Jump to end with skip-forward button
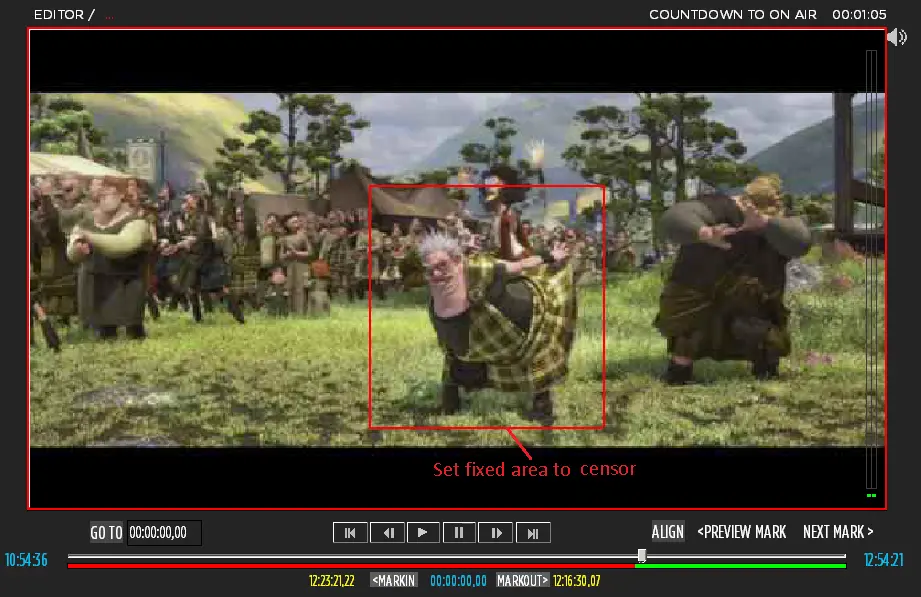The image size is (921, 597). pos(533,533)
